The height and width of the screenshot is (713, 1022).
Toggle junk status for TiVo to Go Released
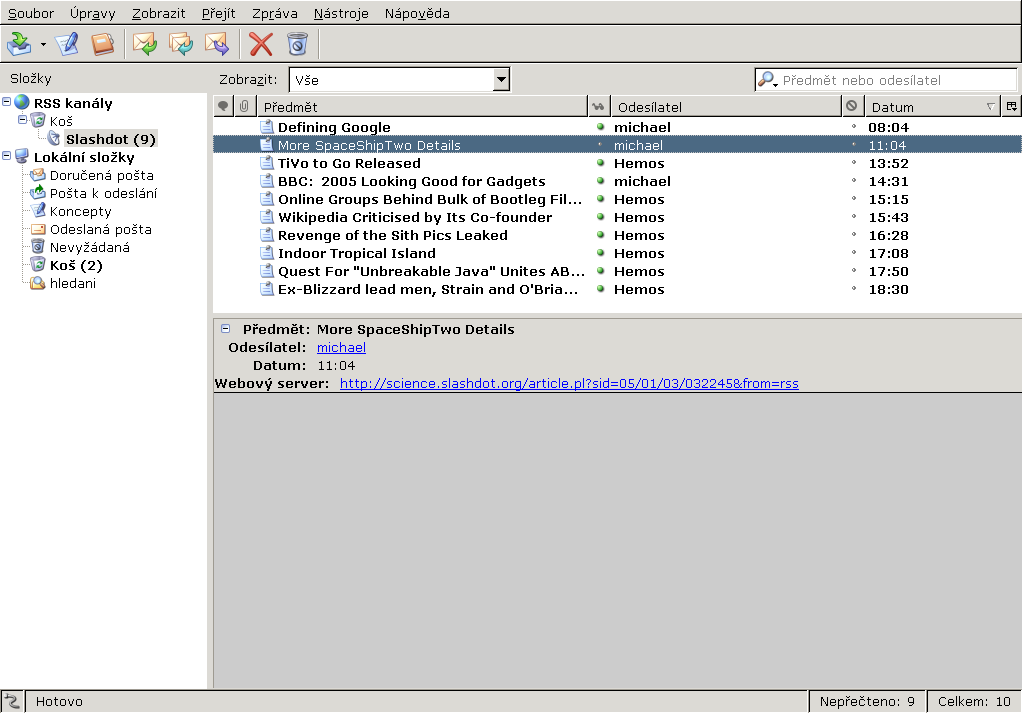click(853, 163)
